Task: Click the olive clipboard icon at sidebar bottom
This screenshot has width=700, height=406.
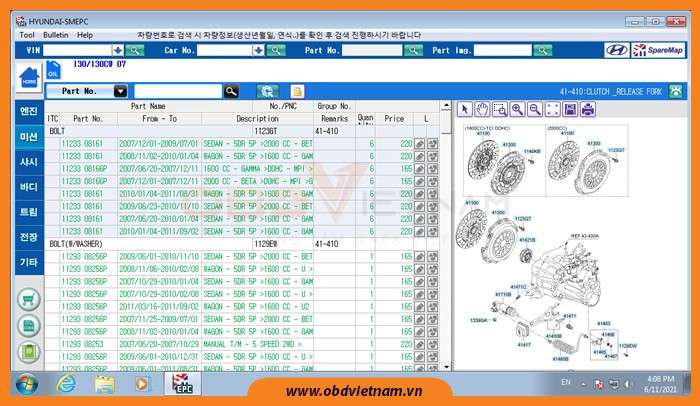Action: (x=29, y=352)
